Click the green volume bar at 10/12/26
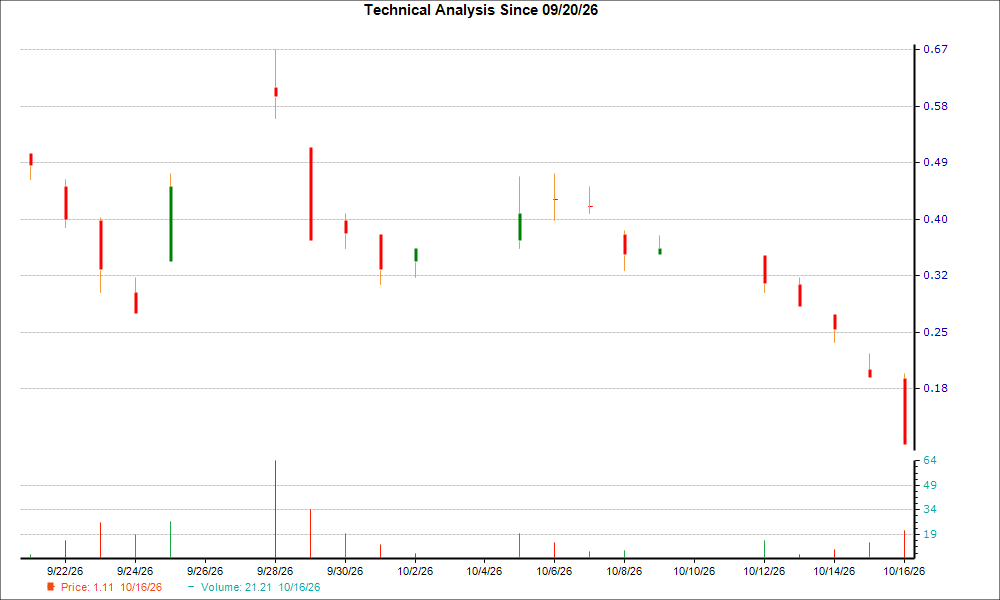1000x600 pixels. pyautogui.click(x=764, y=549)
